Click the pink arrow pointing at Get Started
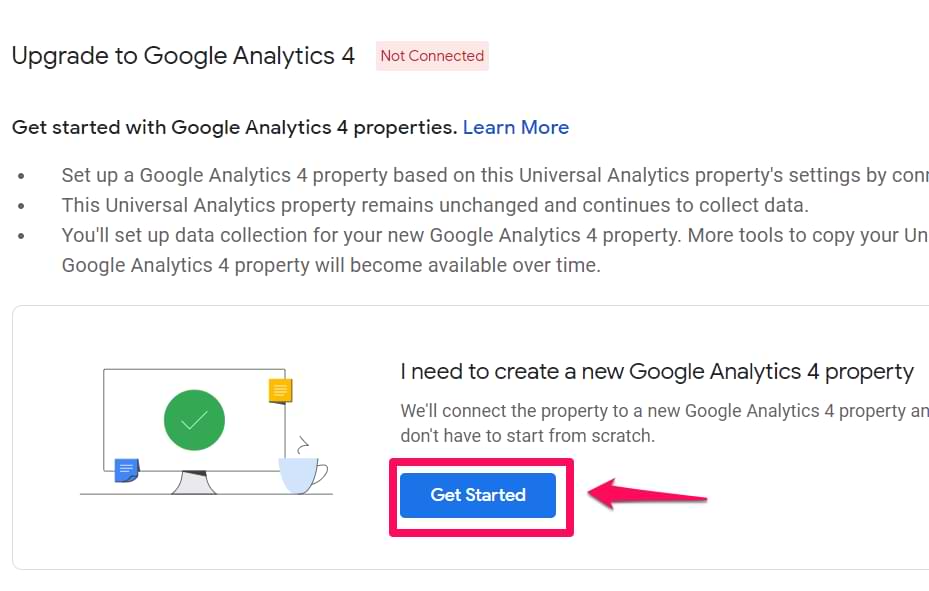The image size is (929, 591). point(648,495)
